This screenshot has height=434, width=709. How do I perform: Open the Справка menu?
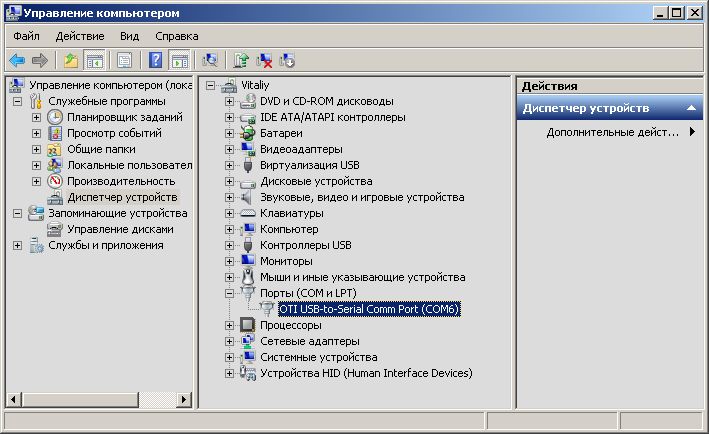tap(177, 36)
